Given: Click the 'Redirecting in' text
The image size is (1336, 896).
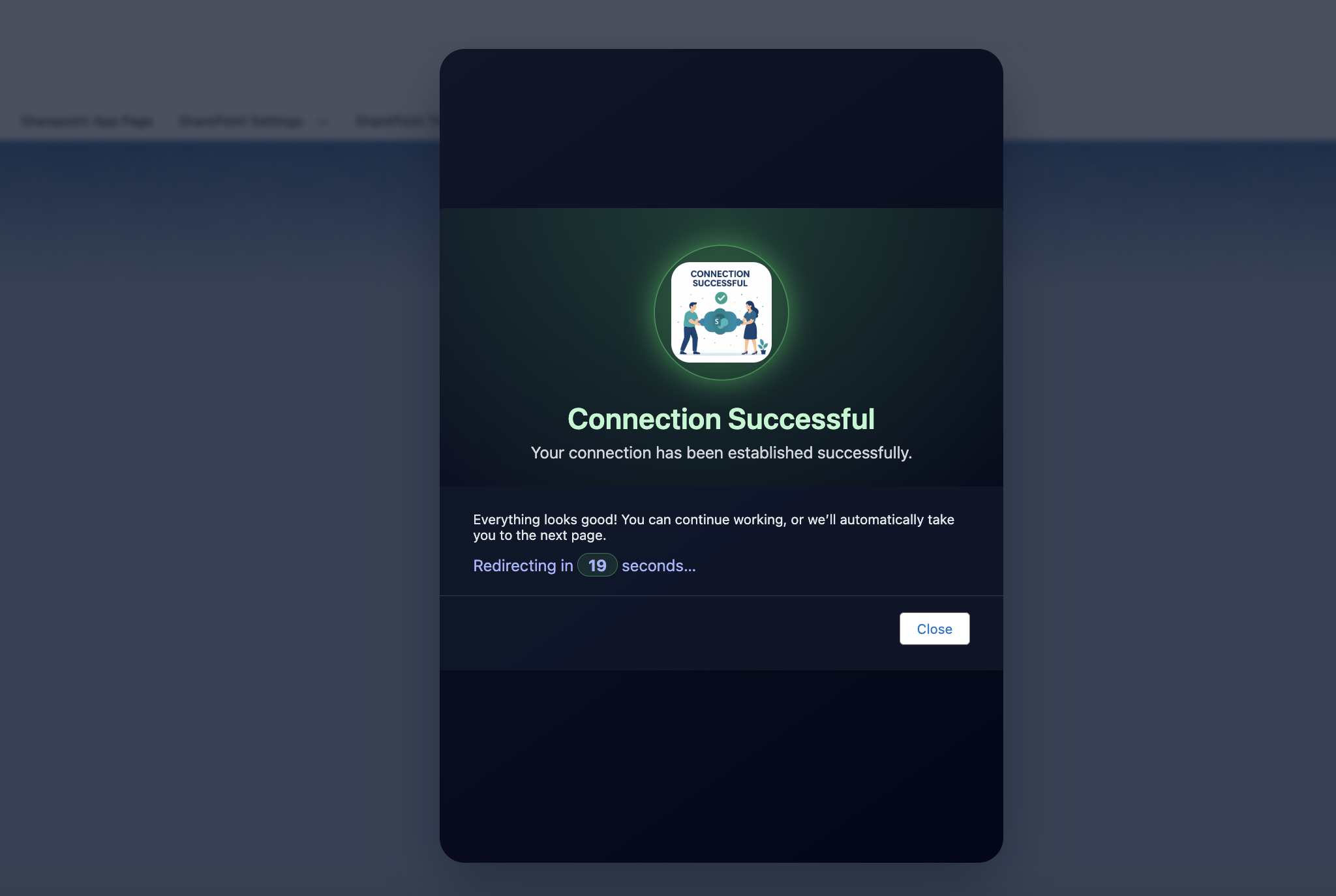Looking at the screenshot, I should coord(523,565).
